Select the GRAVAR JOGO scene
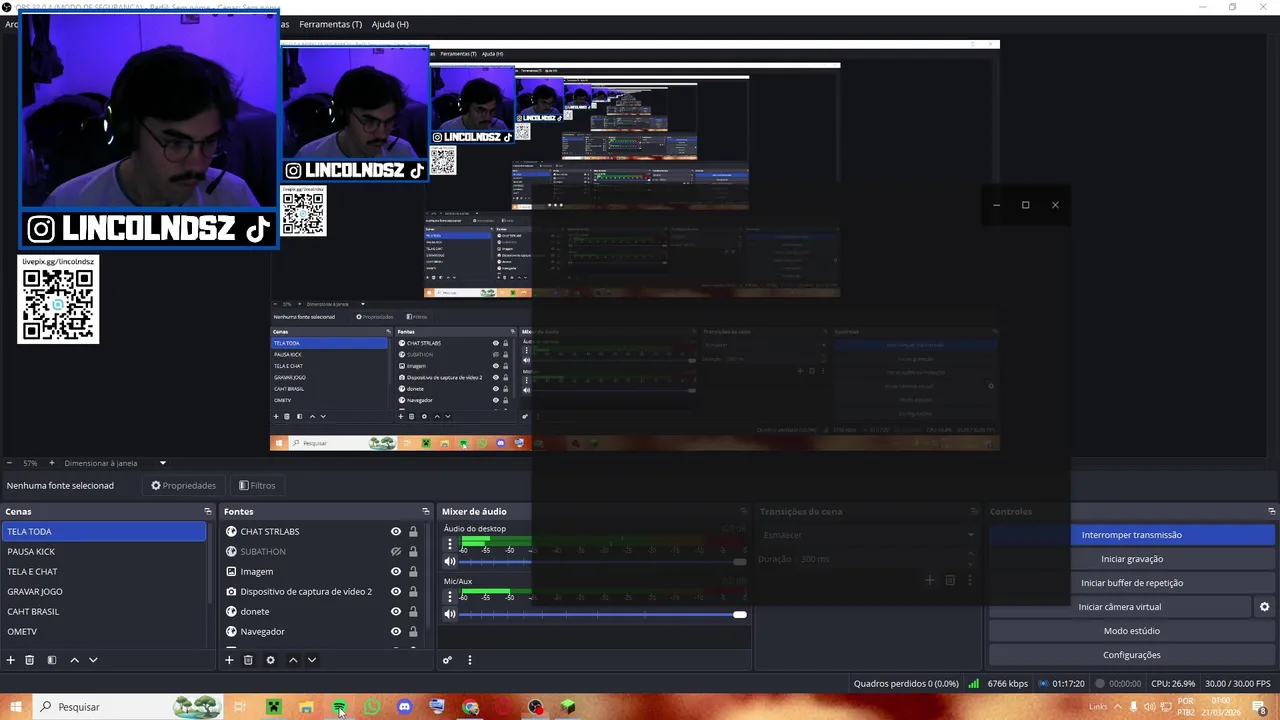This screenshot has width=1280, height=720. 104,592
